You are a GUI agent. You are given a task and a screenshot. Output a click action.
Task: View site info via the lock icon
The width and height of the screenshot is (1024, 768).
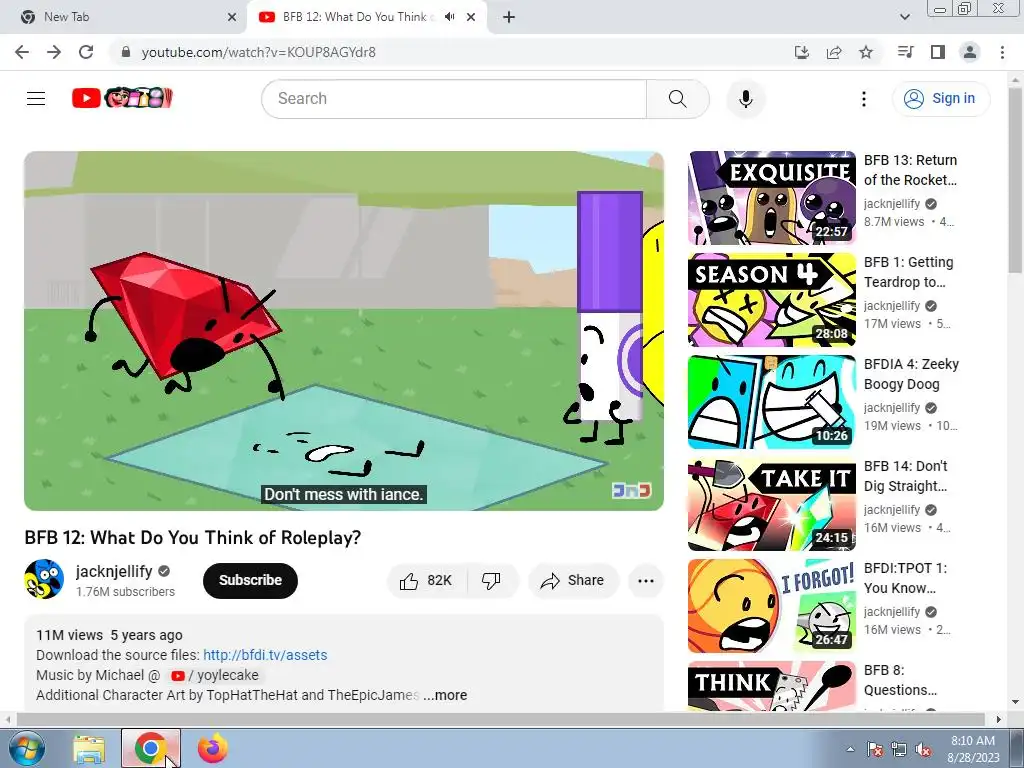click(126, 52)
